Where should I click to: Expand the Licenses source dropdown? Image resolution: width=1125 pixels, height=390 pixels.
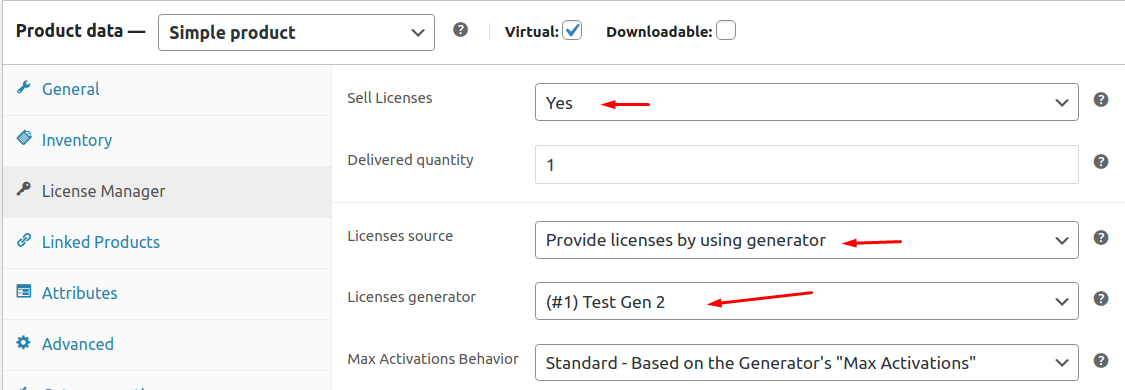pos(806,240)
